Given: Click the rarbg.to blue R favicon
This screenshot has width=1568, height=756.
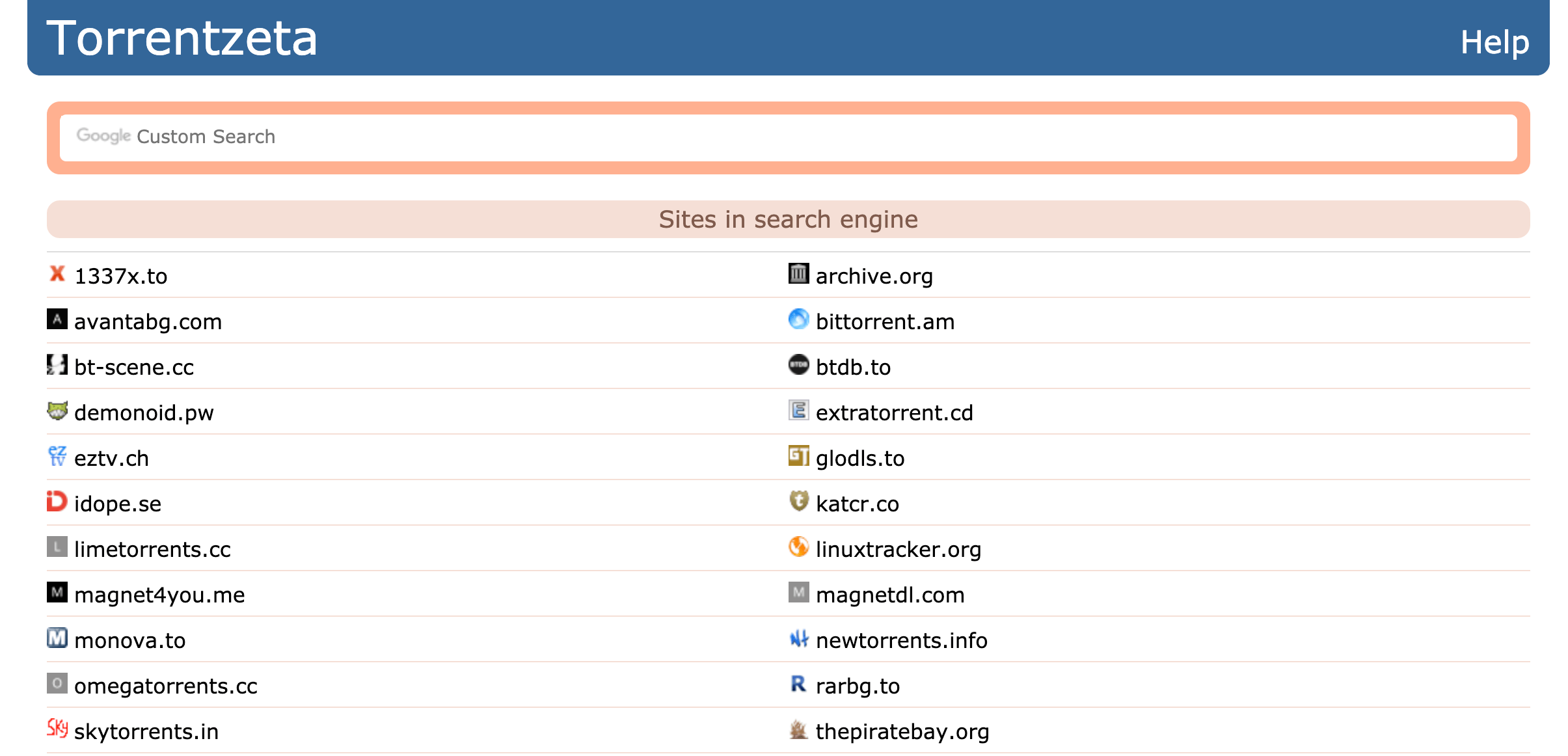Looking at the screenshot, I should click(x=799, y=684).
